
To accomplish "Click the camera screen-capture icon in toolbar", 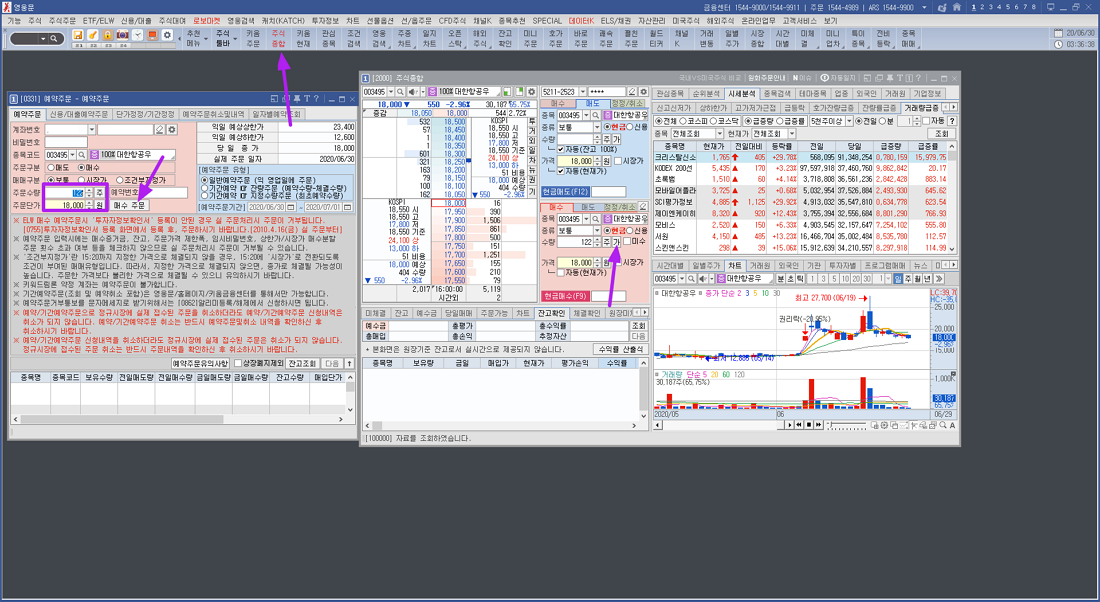I will click(122, 35).
